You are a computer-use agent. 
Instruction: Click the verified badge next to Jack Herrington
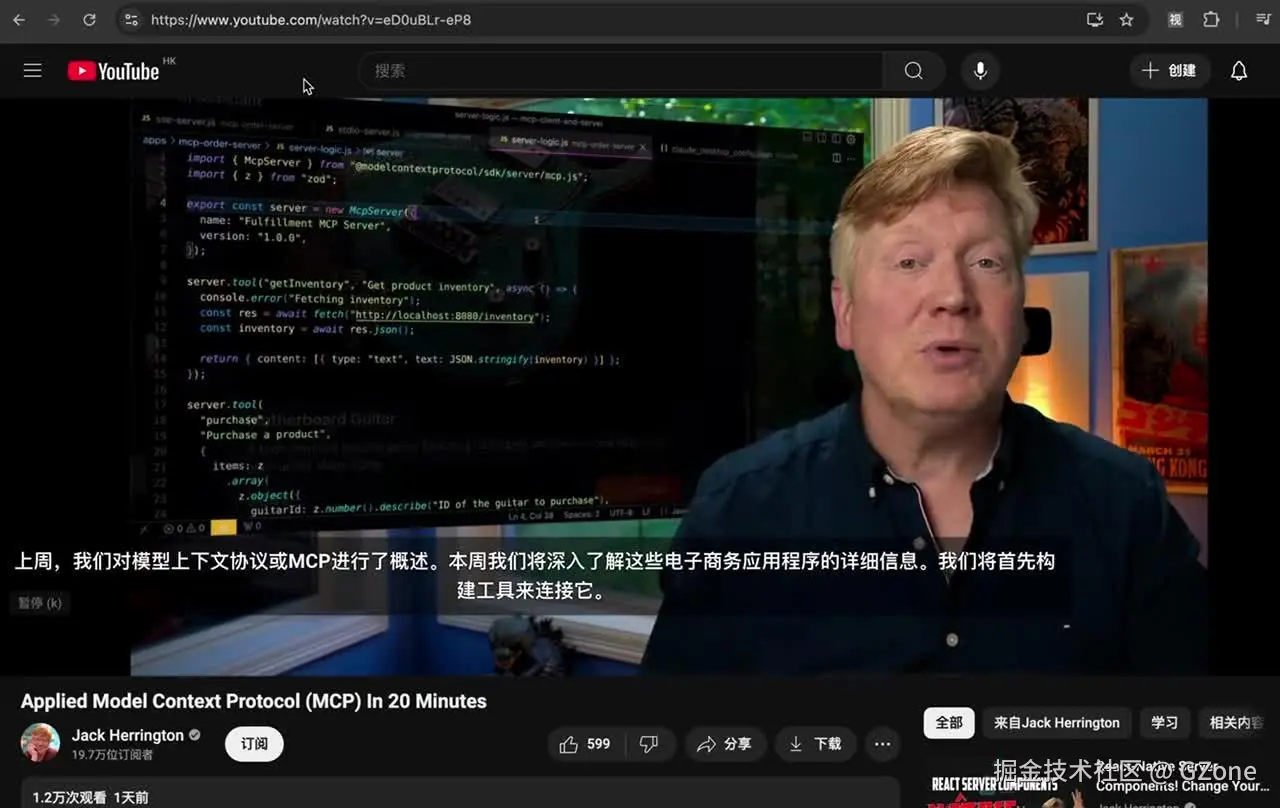[x=195, y=735]
